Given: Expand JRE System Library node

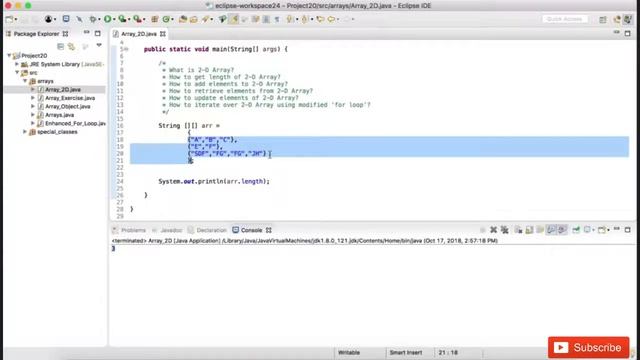Looking at the screenshot, I should (17, 64).
